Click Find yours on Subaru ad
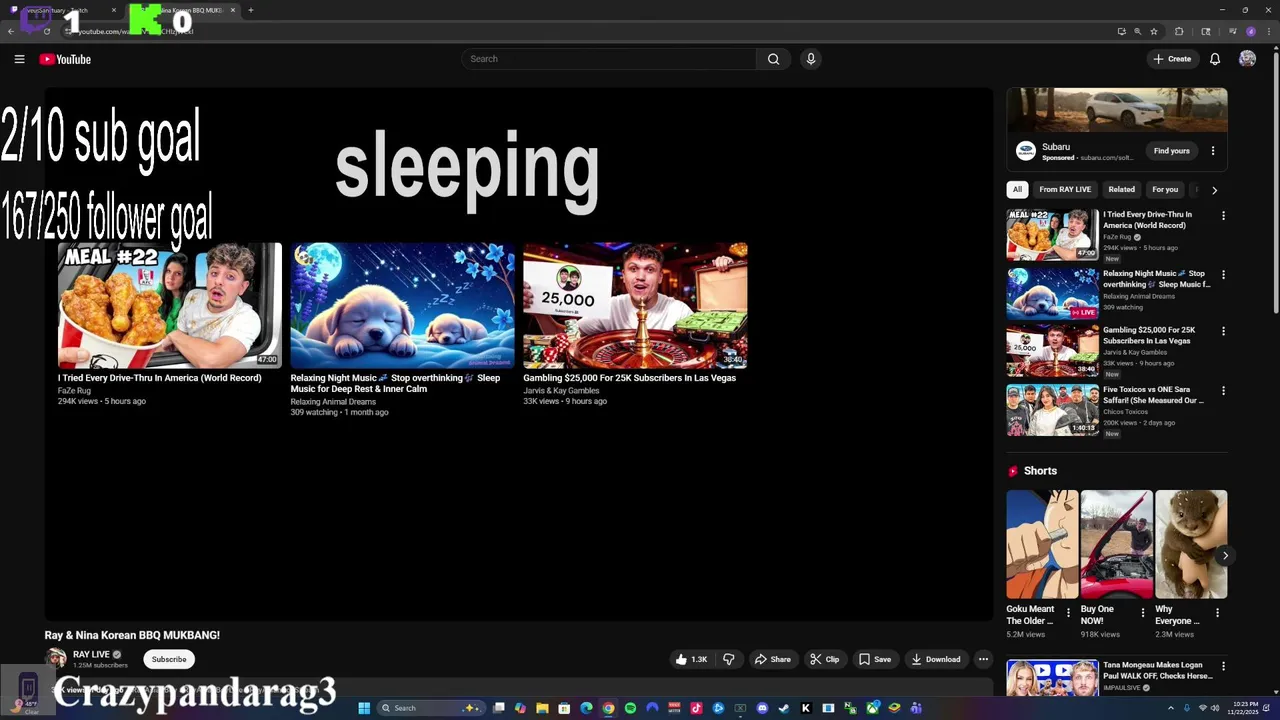Viewport: 1280px width, 720px height. 1172,151
